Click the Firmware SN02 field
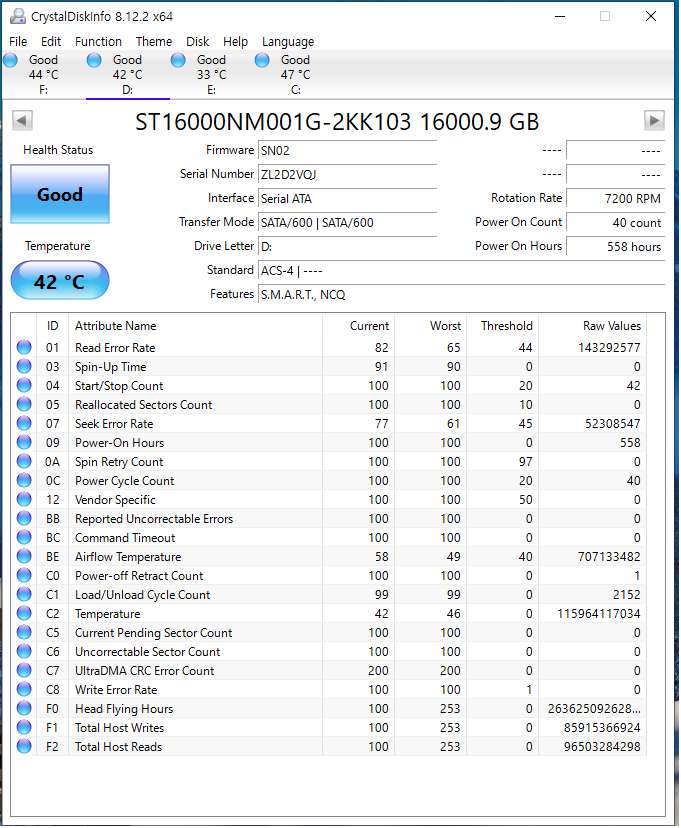This screenshot has height=828, width=681. point(347,150)
